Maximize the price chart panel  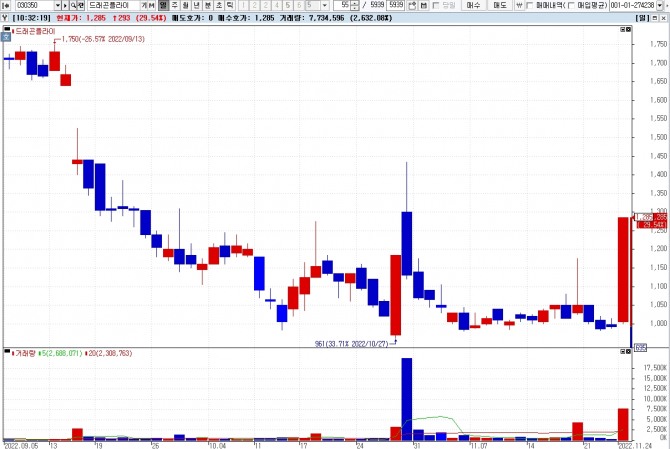click(x=623, y=29)
